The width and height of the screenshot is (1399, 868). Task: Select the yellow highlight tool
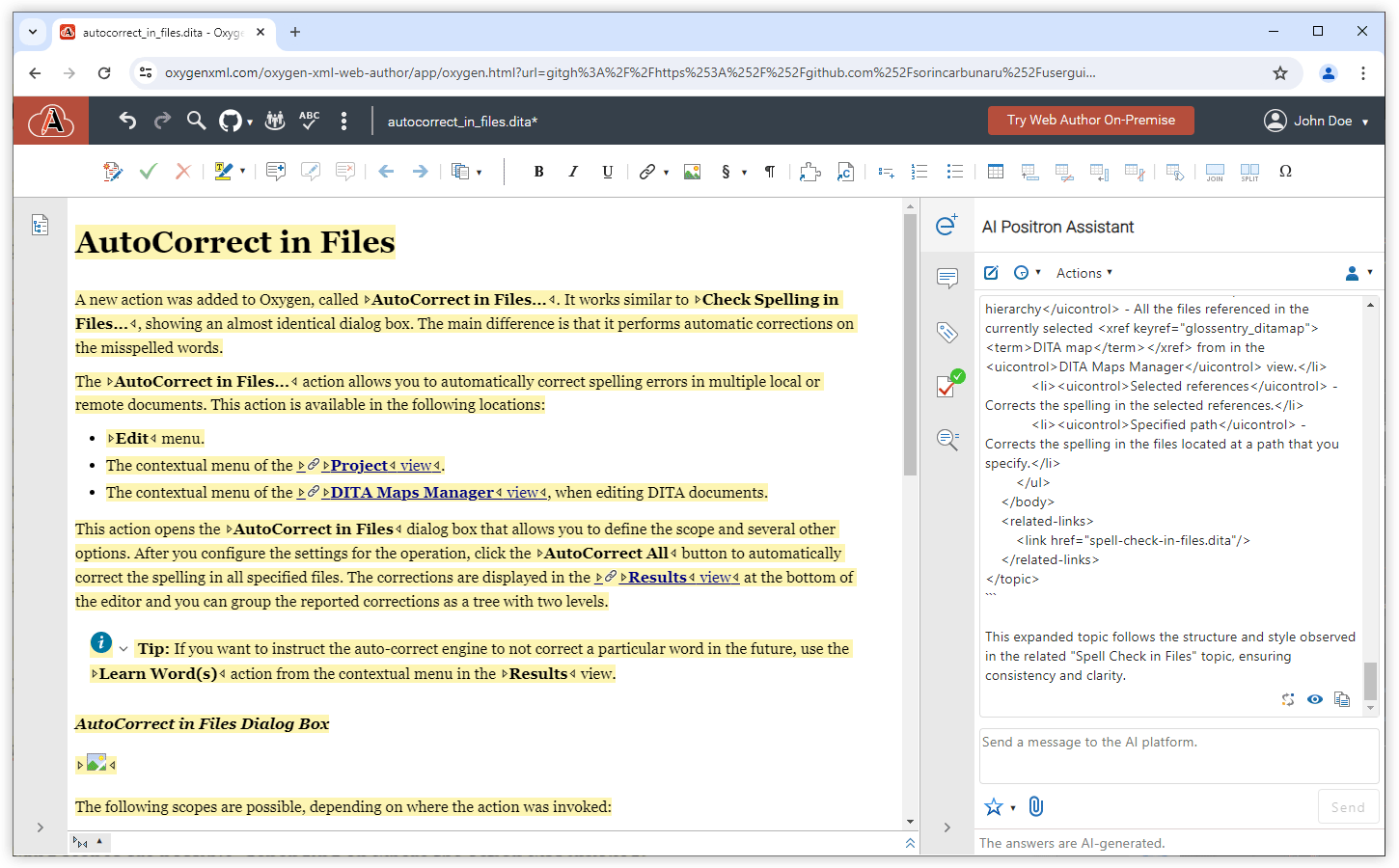pyautogui.click(x=223, y=172)
